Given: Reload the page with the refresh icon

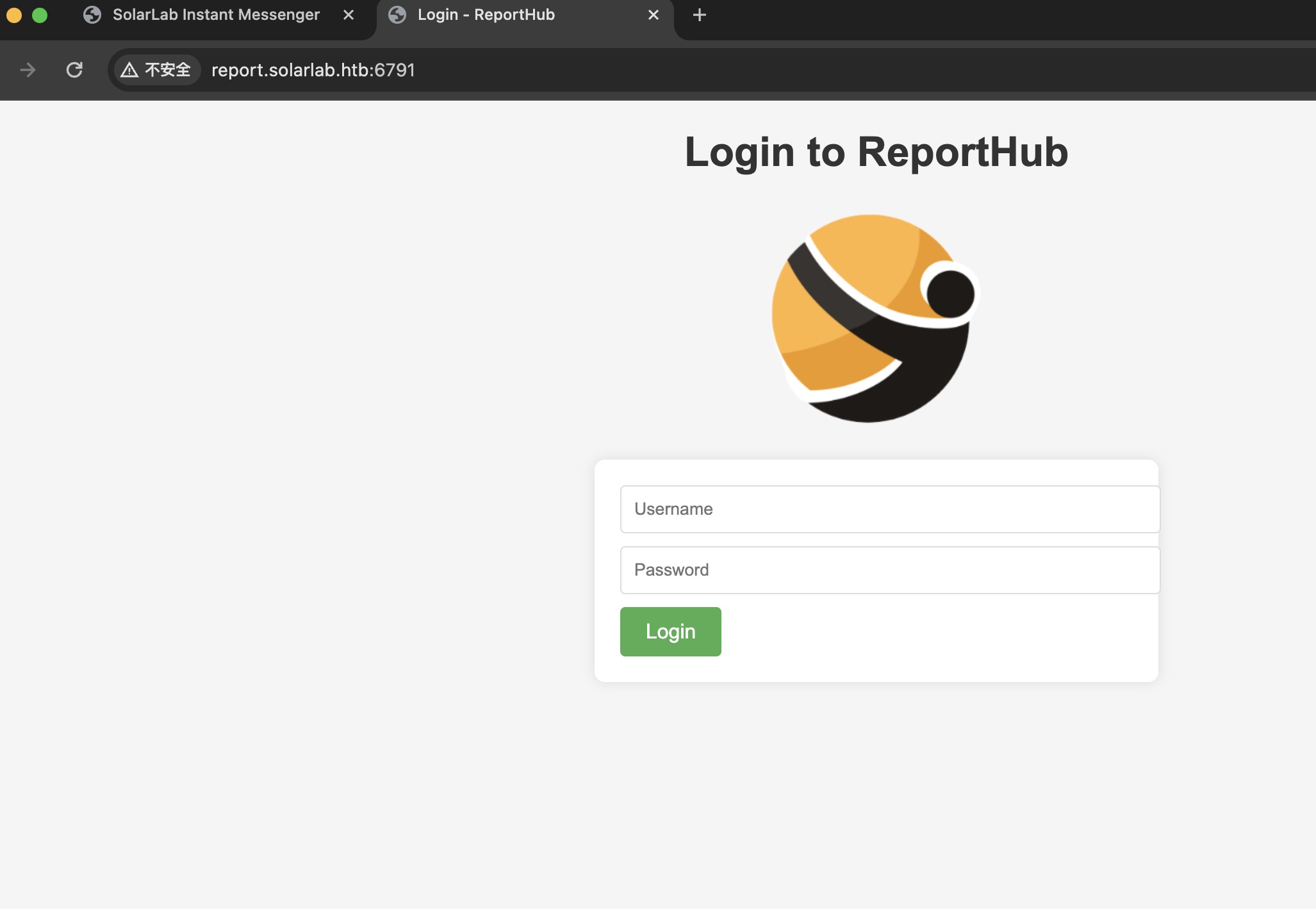Looking at the screenshot, I should tap(74, 70).
